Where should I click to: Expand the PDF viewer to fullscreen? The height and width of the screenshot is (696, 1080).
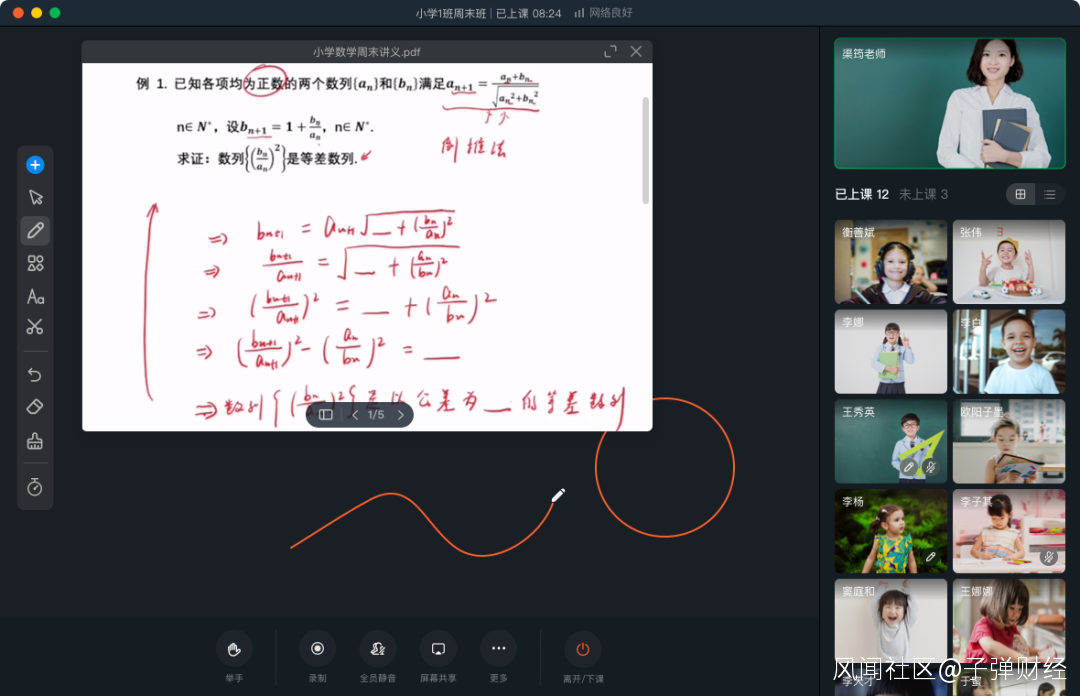[610, 52]
